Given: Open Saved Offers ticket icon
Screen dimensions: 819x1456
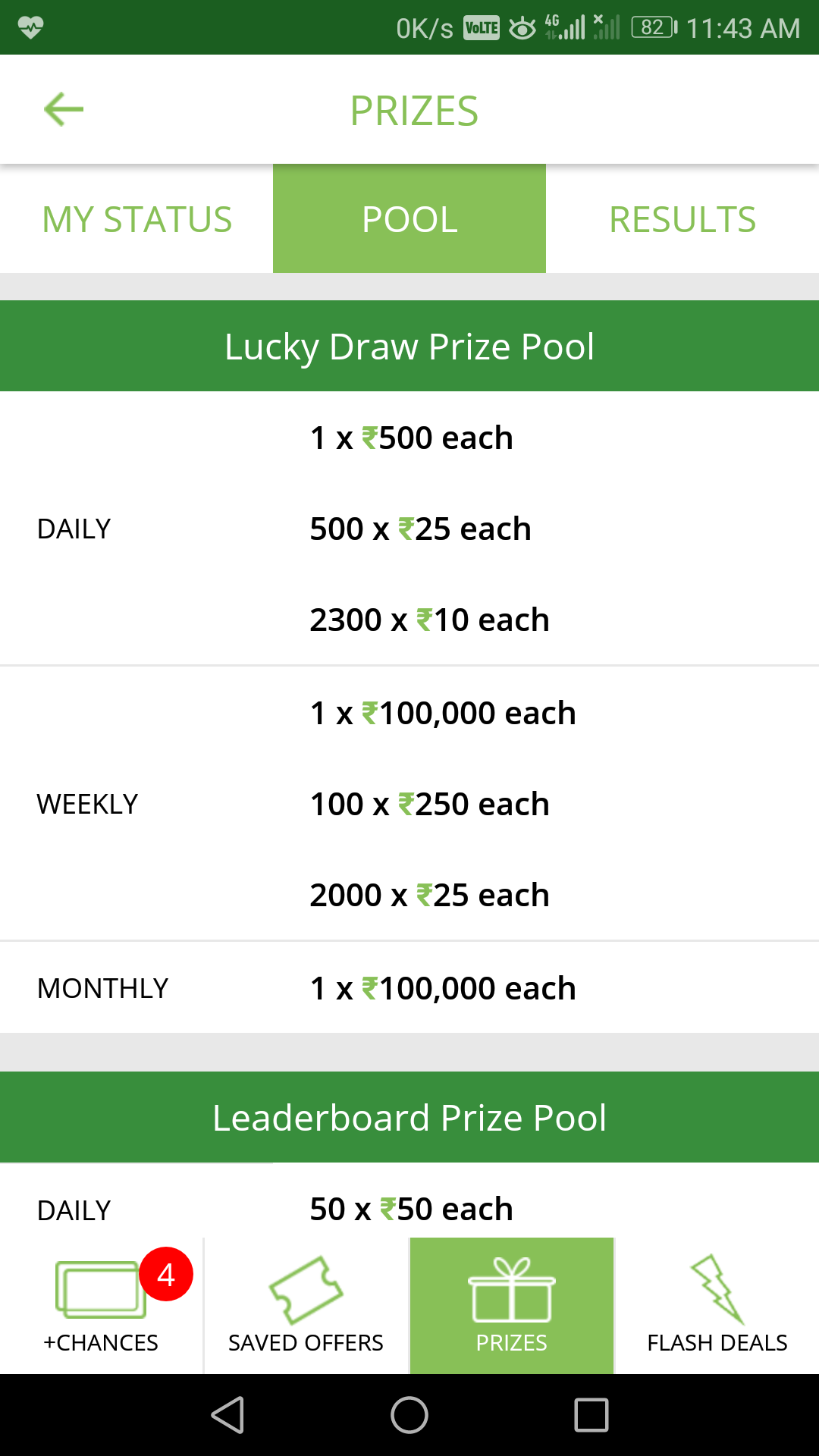Looking at the screenshot, I should [306, 1289].
